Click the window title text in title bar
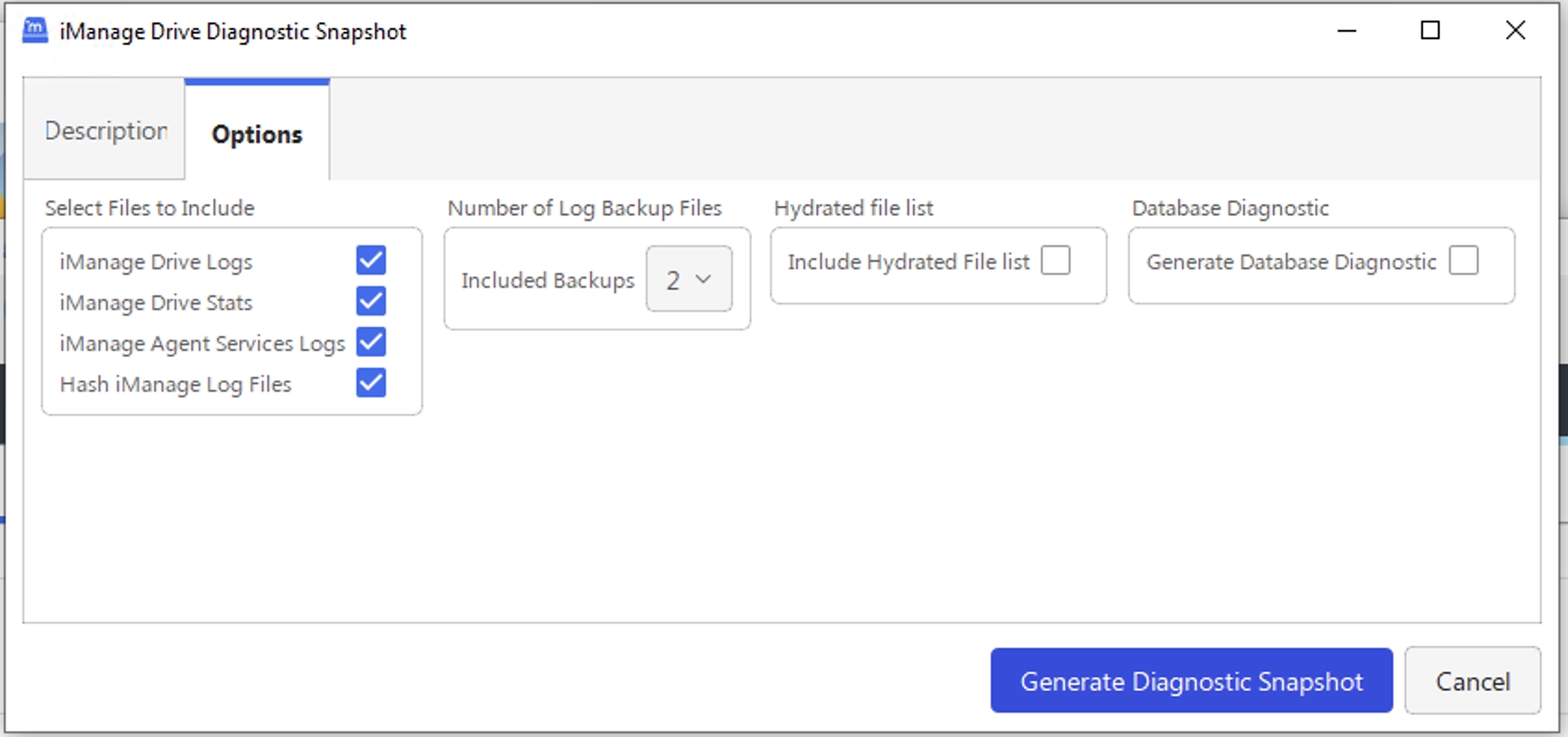Image resolution: width=1568 pixels, height=737 pixels. pos(233,32)
